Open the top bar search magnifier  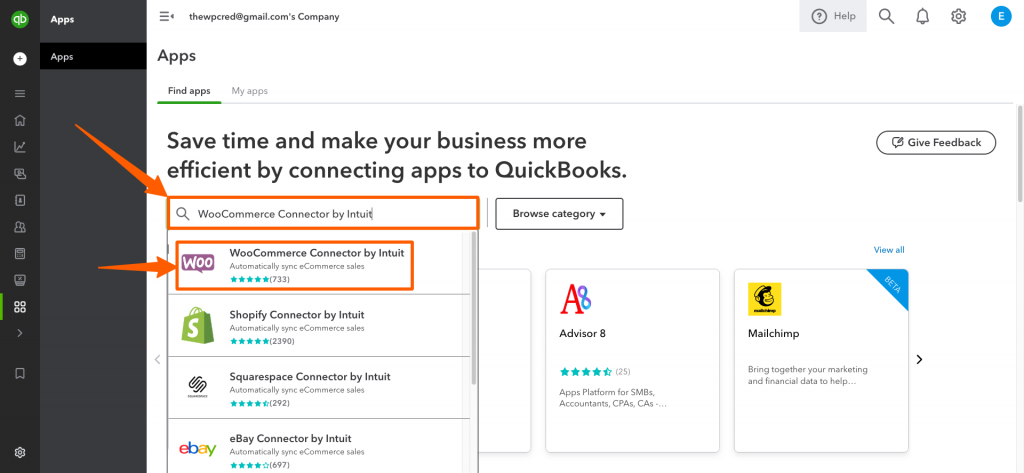[886, 16]
